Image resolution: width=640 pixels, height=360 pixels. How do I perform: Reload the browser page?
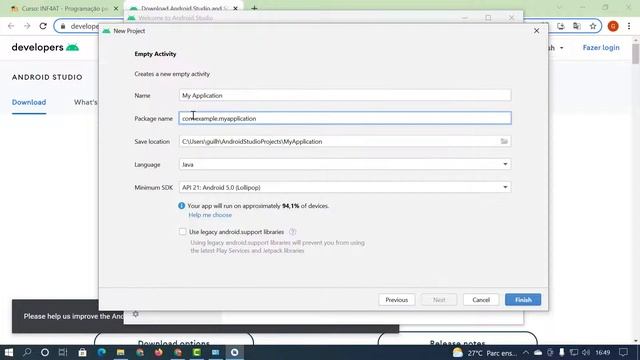(43, 26)
